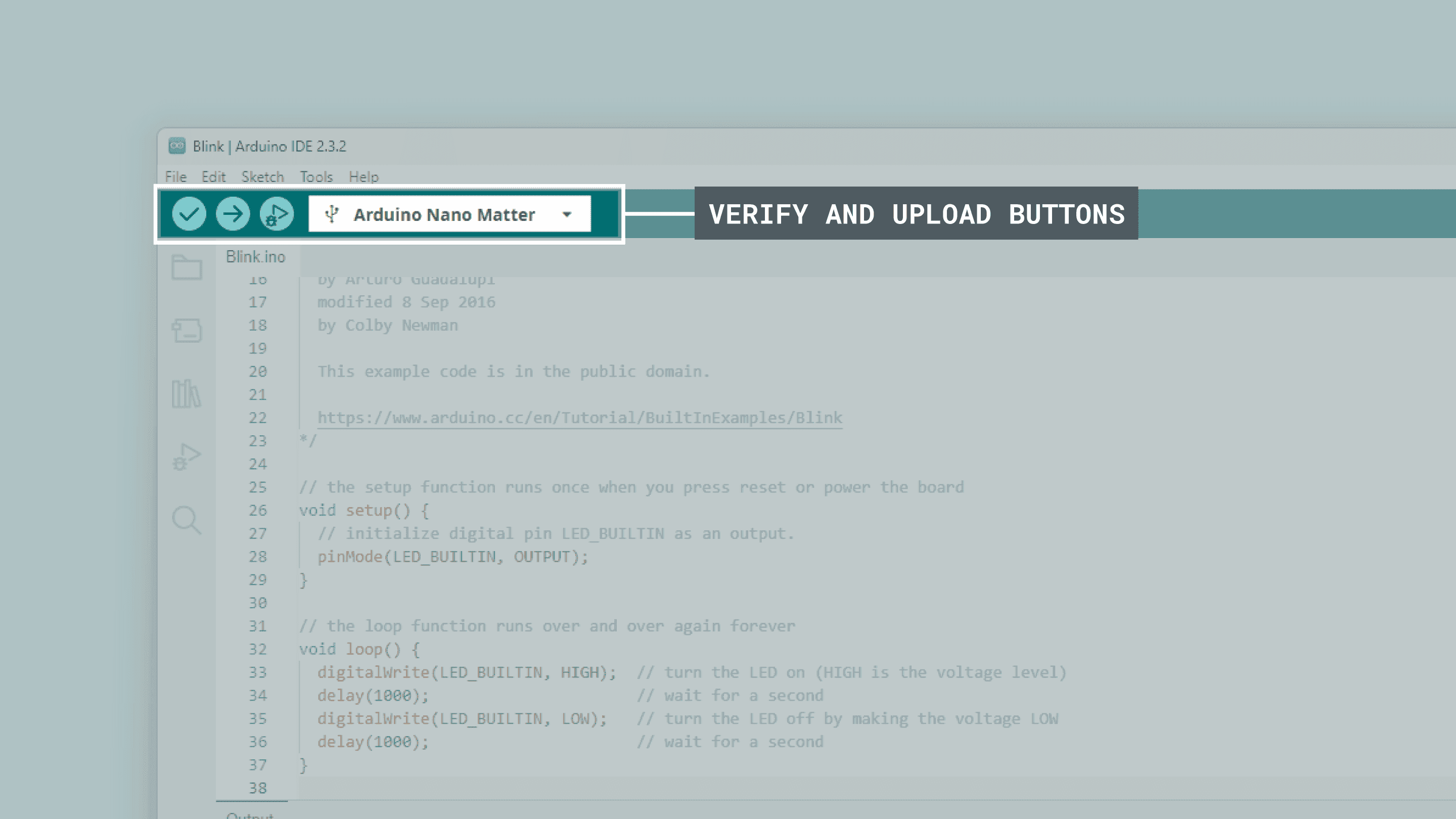This screenshot has height=819, width=1456.
Task: Select the Blink.ino tab
Action: pos(255,257)
